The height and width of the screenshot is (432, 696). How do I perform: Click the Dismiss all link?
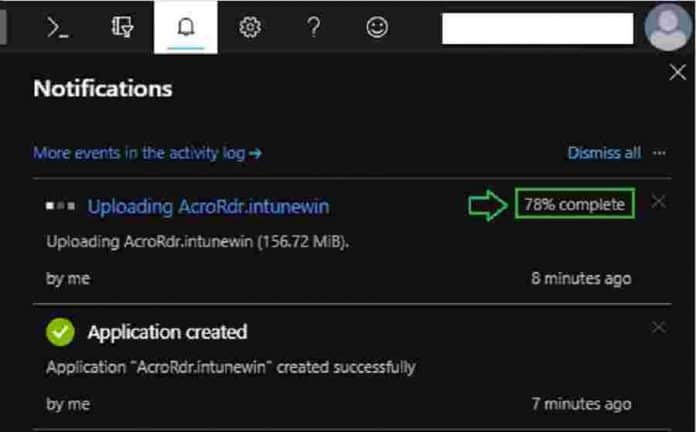604,153
